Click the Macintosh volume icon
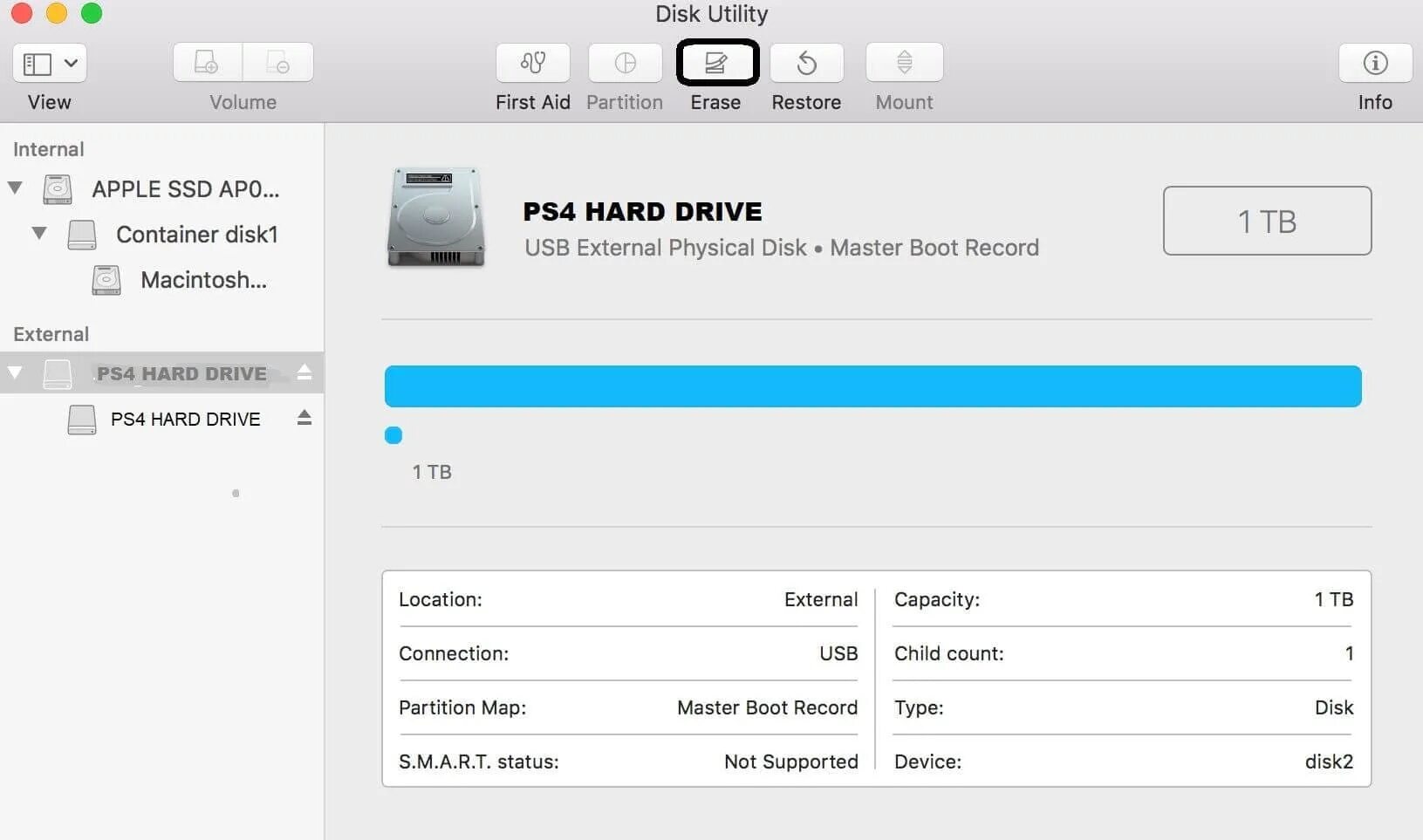The width and height of the screenshot is (1423, 840). (106, 280)
